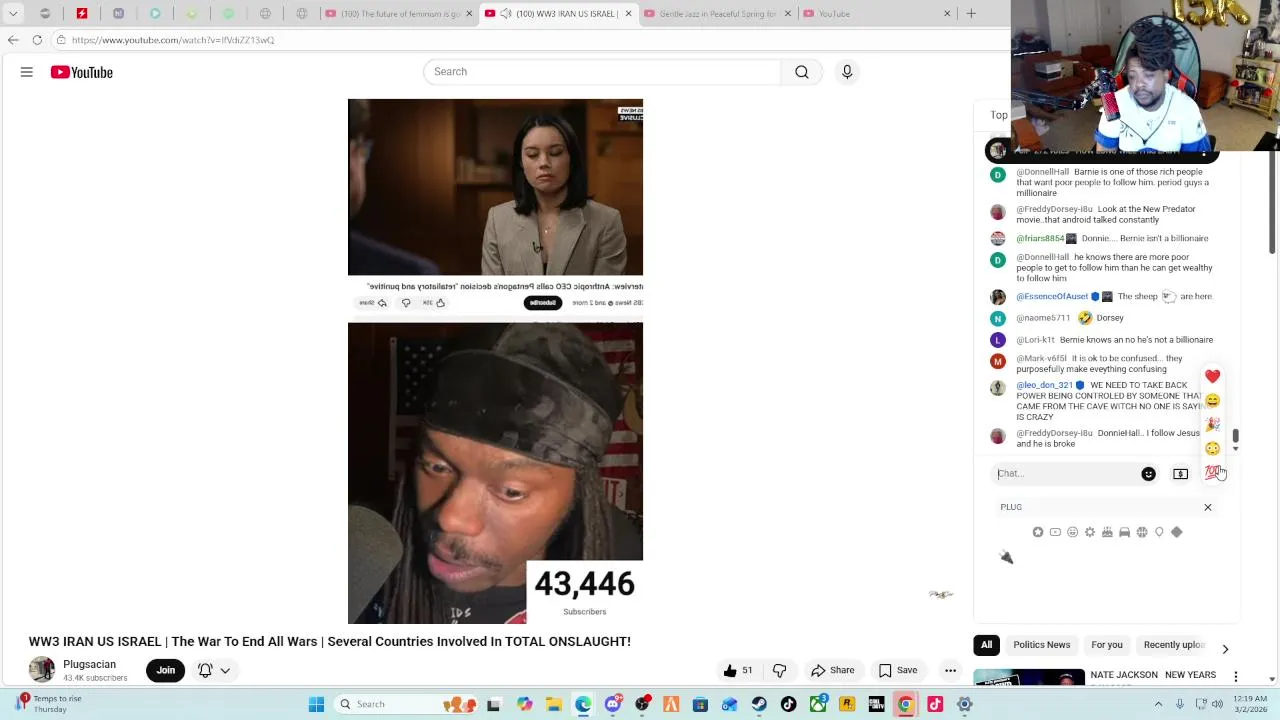Select the Recently uploaded filter chip
Viewport: 1280px width, 720px height.
pyautogui.click(x=1174, y=645)
